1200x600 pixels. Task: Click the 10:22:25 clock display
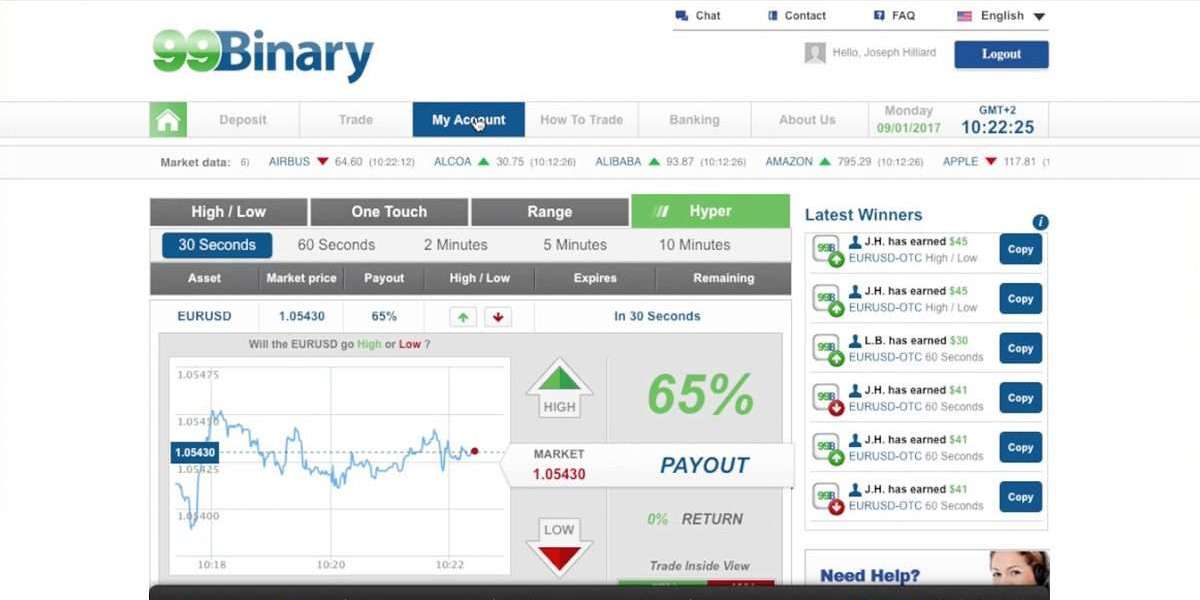[998, 127]
